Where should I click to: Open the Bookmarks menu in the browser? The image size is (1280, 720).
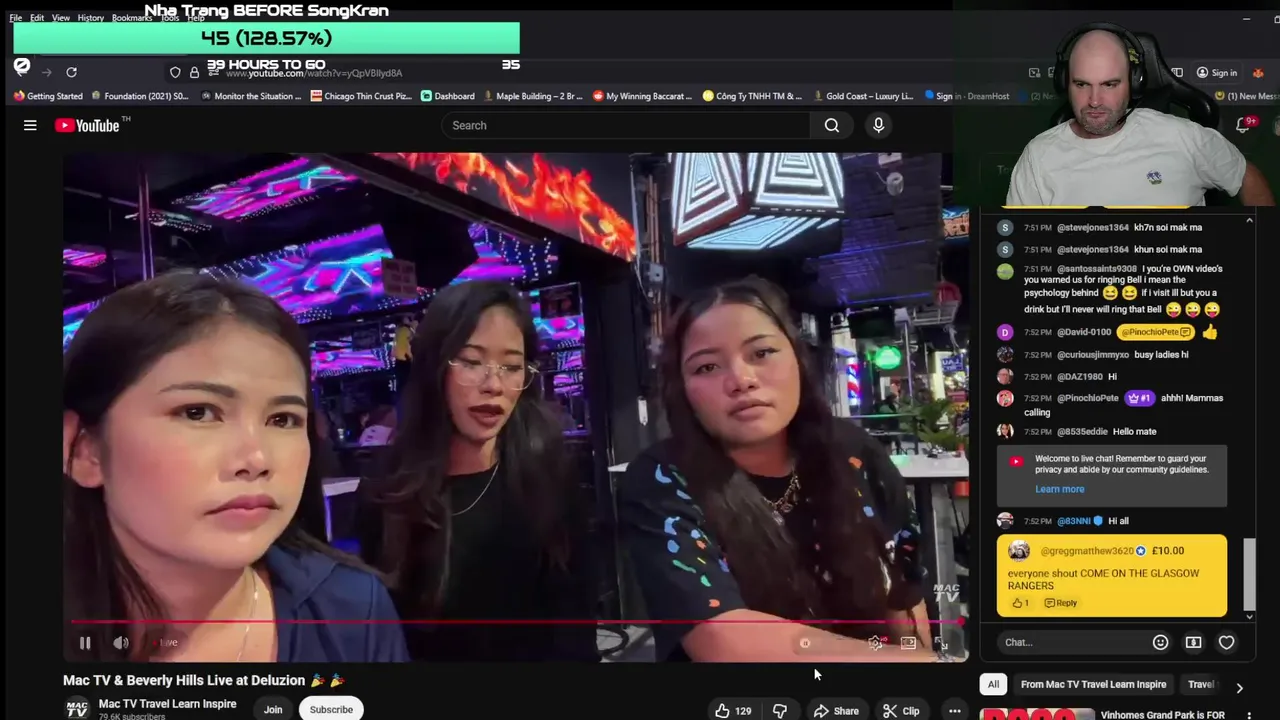click(x=132, y=18)
